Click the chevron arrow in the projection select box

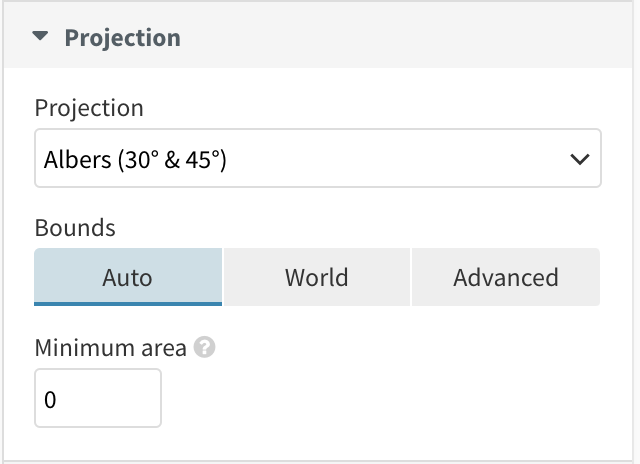coord(580,159)
